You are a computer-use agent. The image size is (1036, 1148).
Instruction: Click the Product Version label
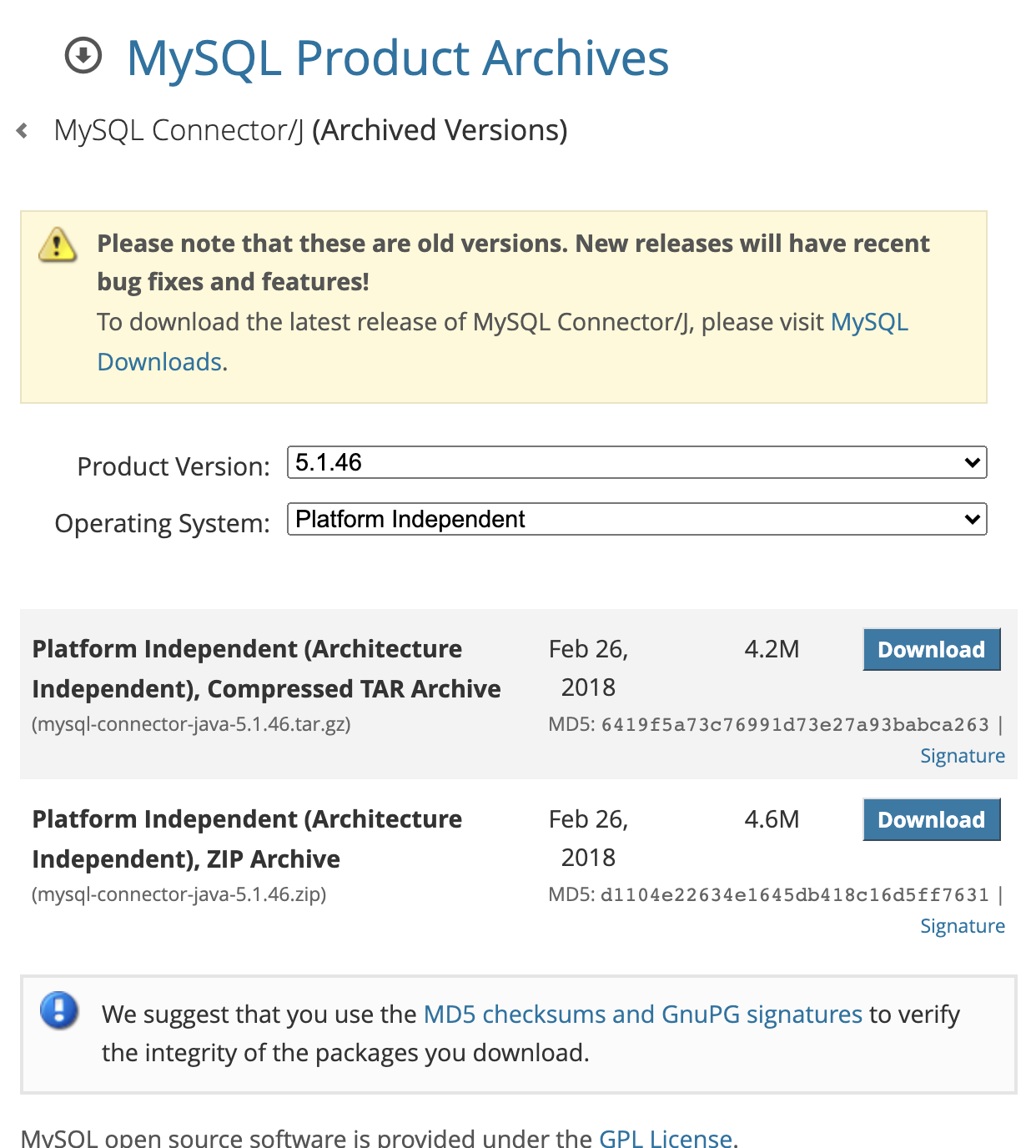[174, 466]
